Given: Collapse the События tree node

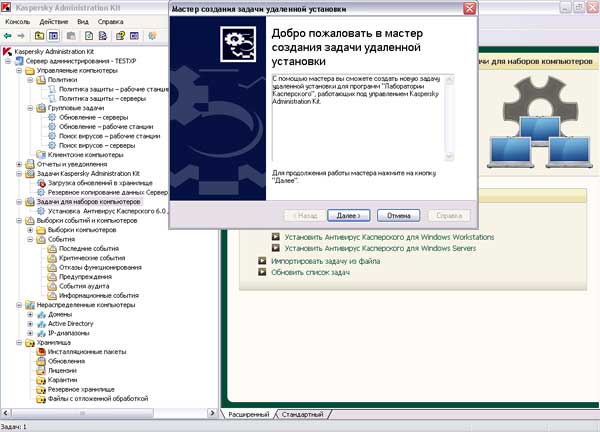Looking at the screenshot, I should 30,239.
